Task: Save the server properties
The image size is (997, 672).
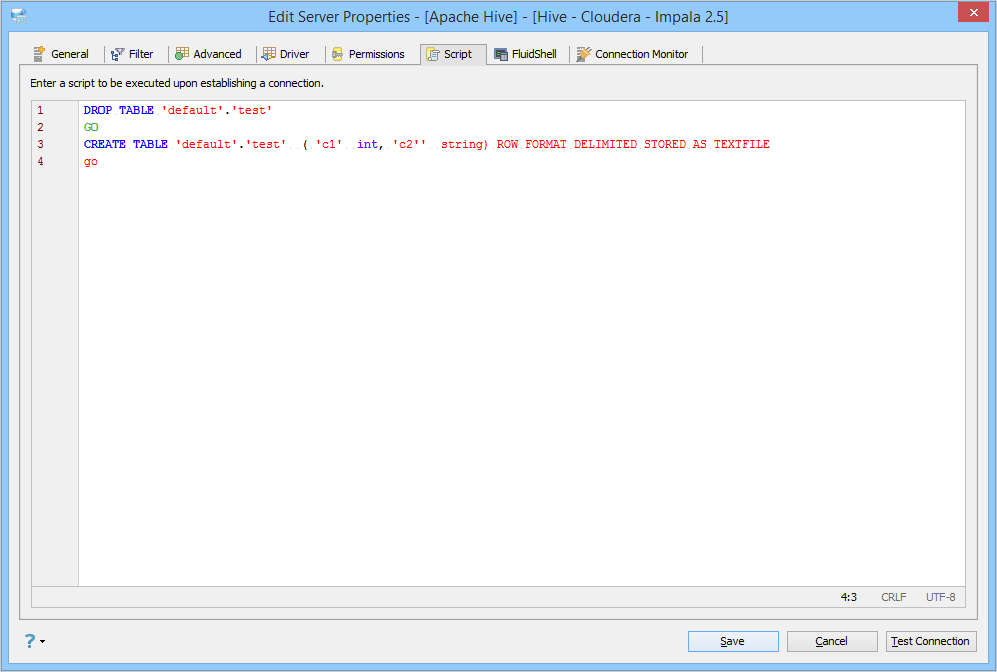Action: (733, 641)
